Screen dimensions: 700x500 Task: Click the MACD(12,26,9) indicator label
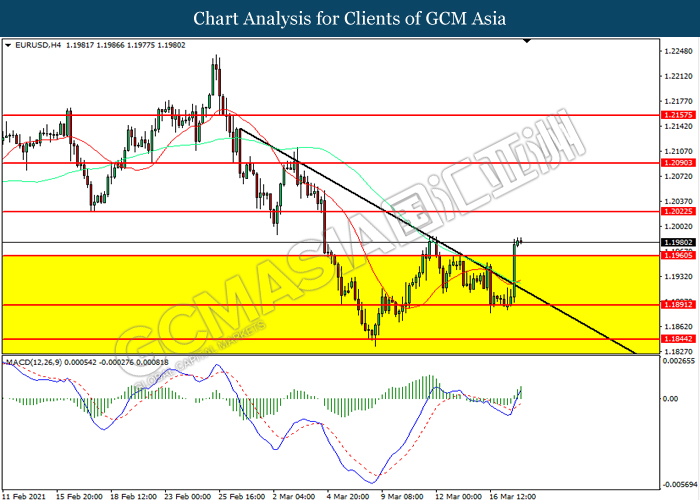(34, 362)
